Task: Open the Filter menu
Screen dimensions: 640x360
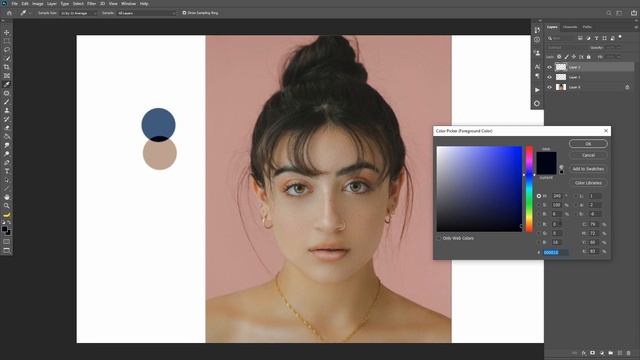Action: [x=91, y=4]
